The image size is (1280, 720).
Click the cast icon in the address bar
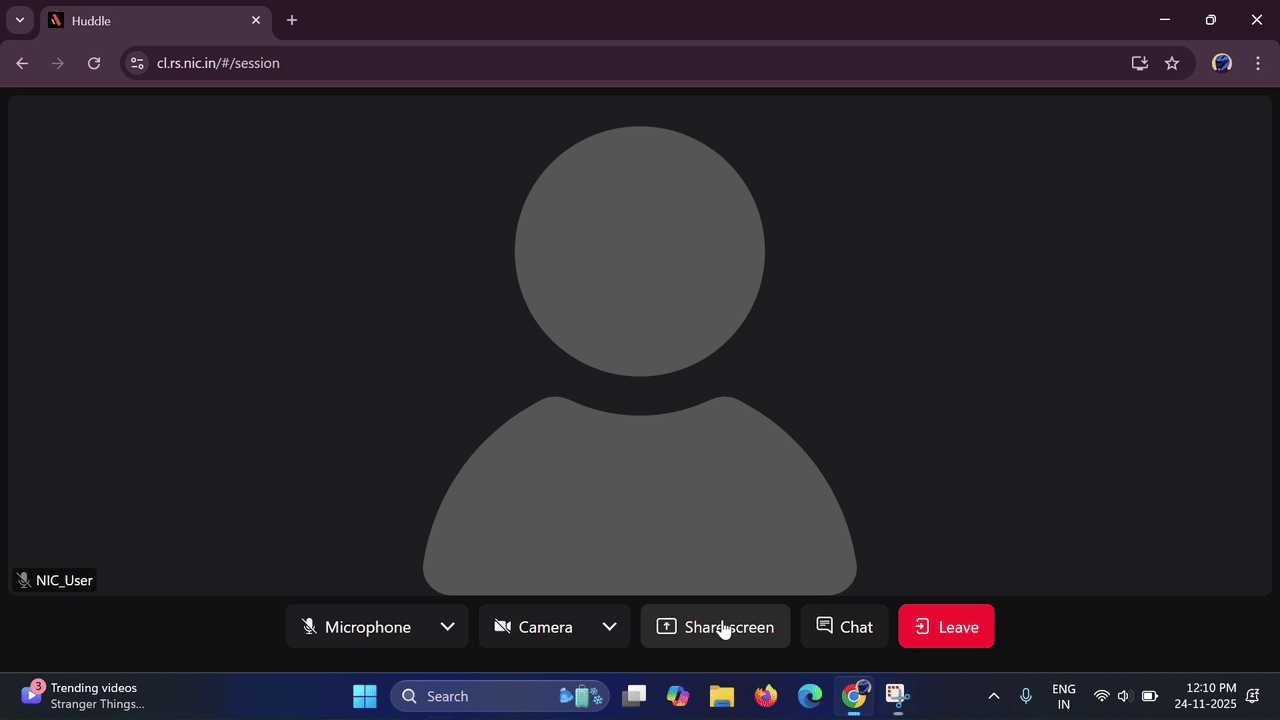coord(1139,63)
